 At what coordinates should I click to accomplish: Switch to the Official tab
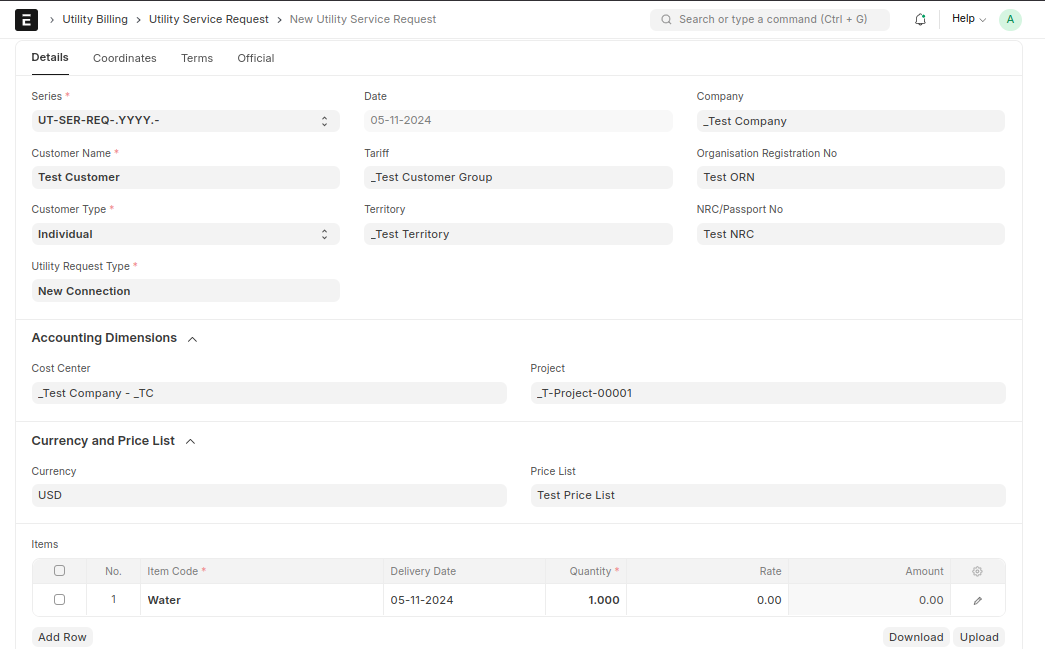pos(255,58)
